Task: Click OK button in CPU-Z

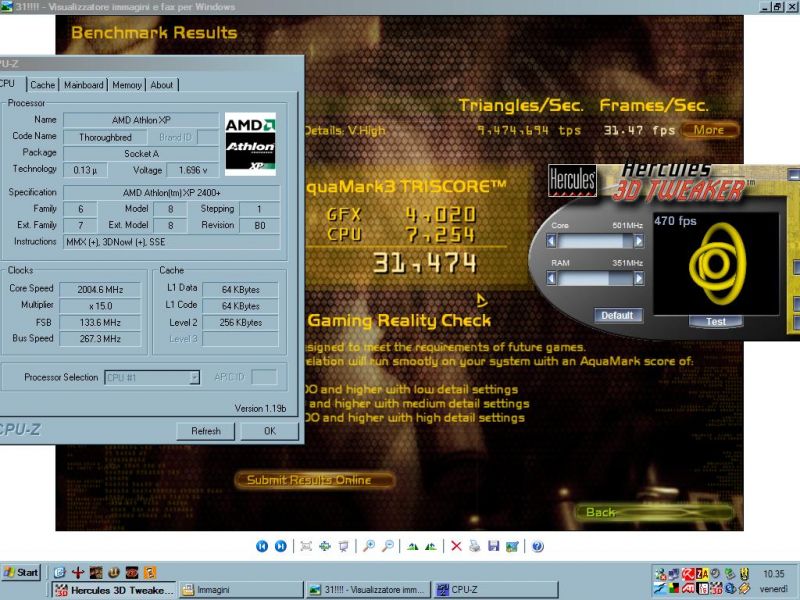Action: point(270,431)
